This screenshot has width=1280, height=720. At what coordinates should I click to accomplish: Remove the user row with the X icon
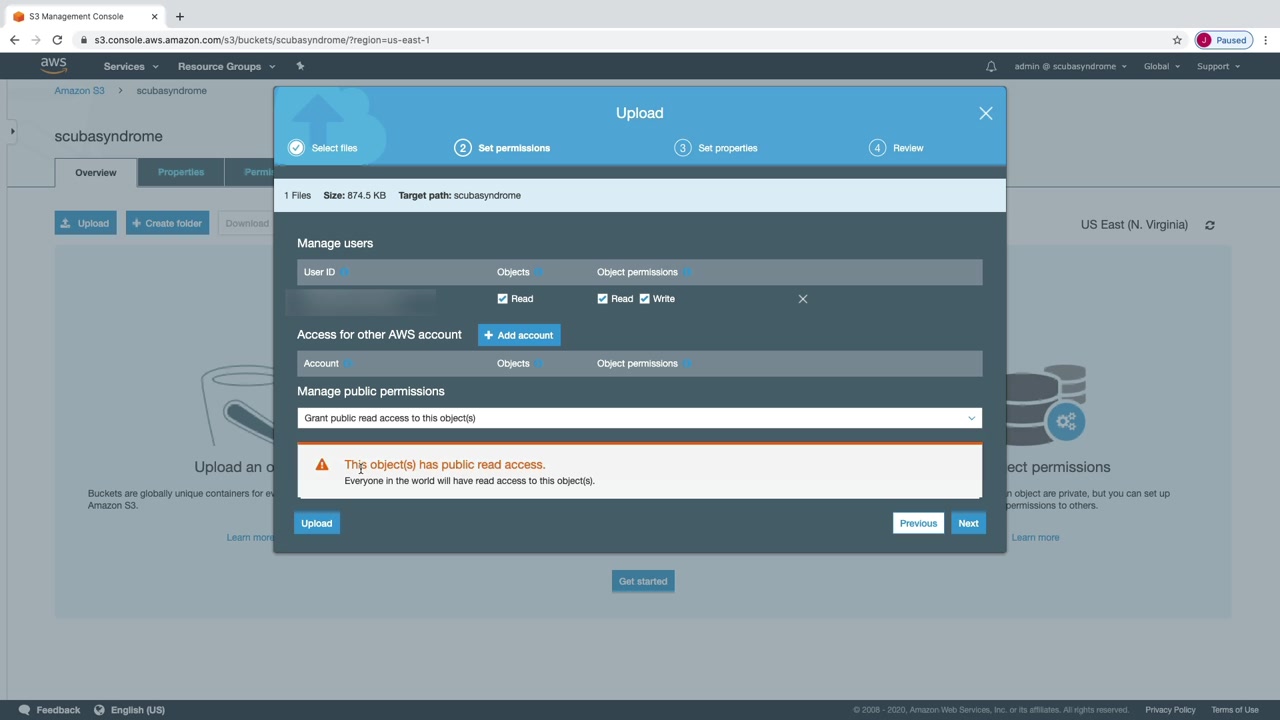pyautogui.click(x=802, y=299)
